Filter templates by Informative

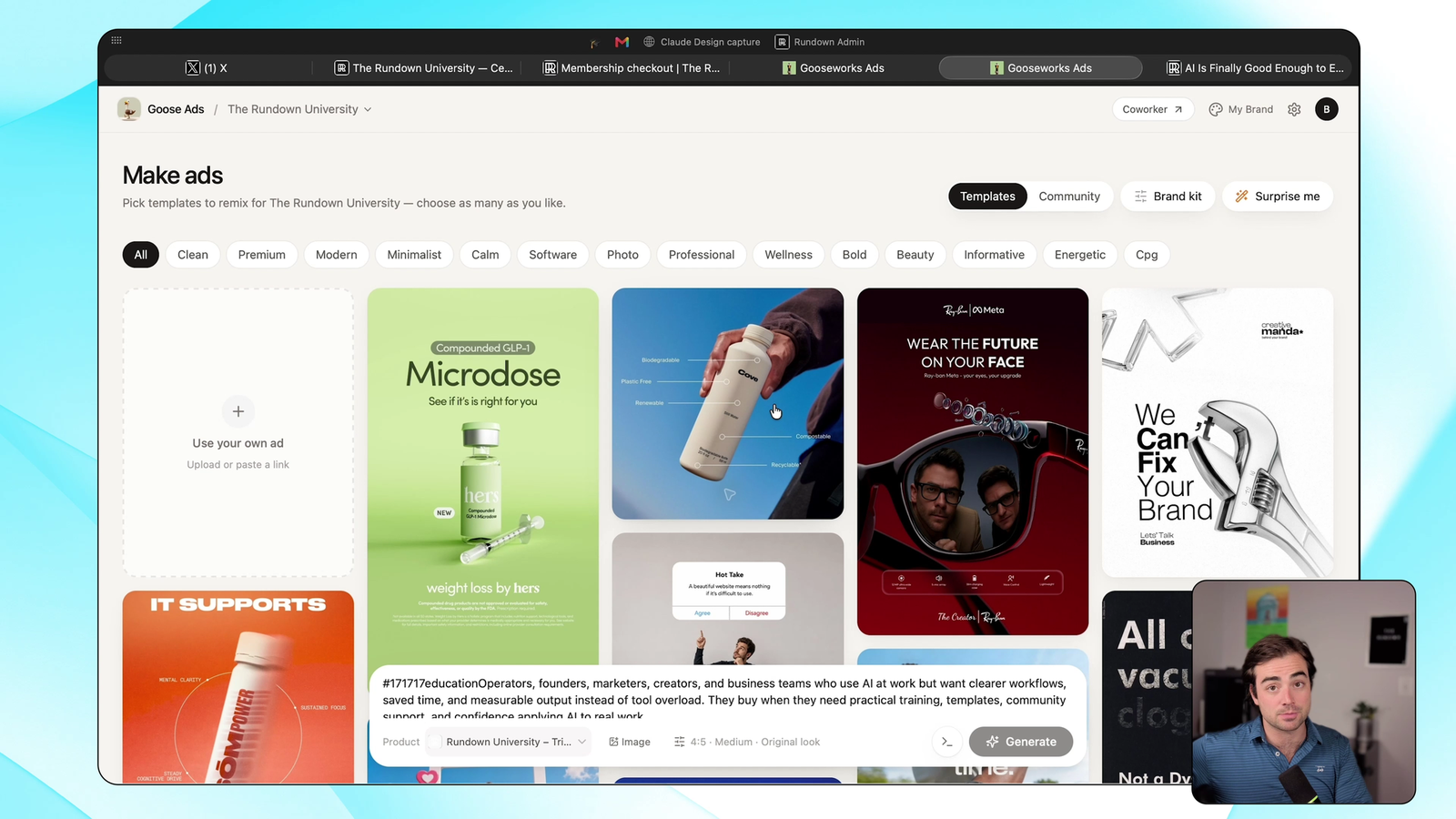(995, 255)
